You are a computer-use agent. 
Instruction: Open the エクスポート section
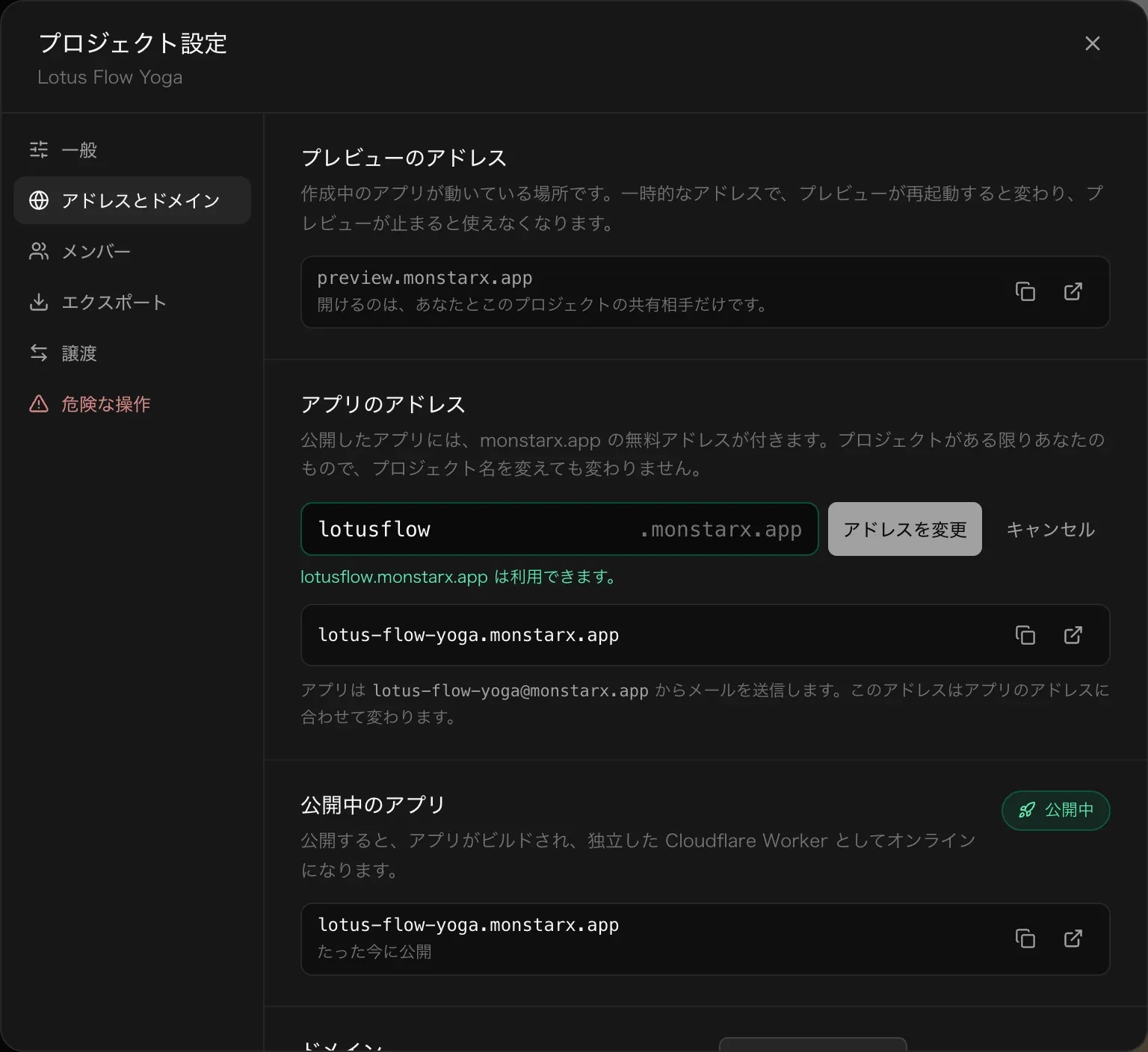[x=132, y=302]
